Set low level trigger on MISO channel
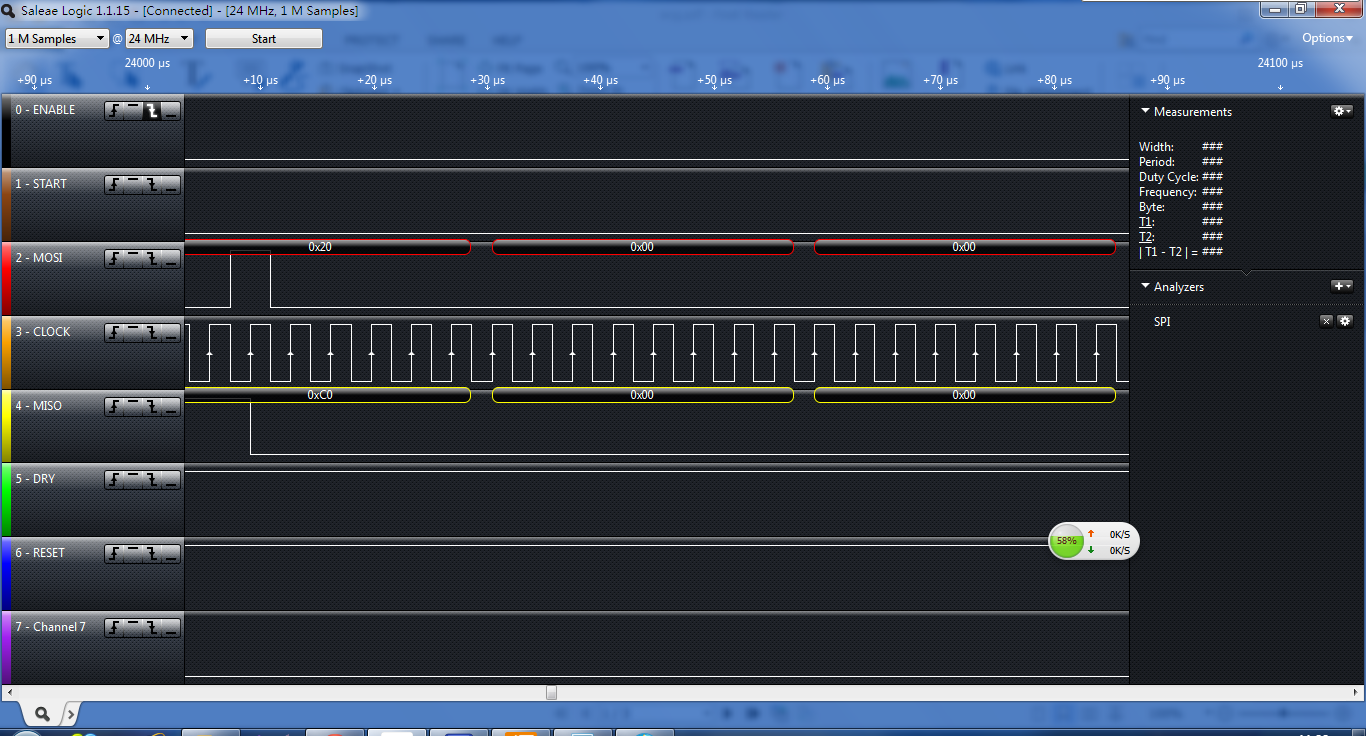The height and width of the screenshot is (736, 1366). tap(171, 407)
